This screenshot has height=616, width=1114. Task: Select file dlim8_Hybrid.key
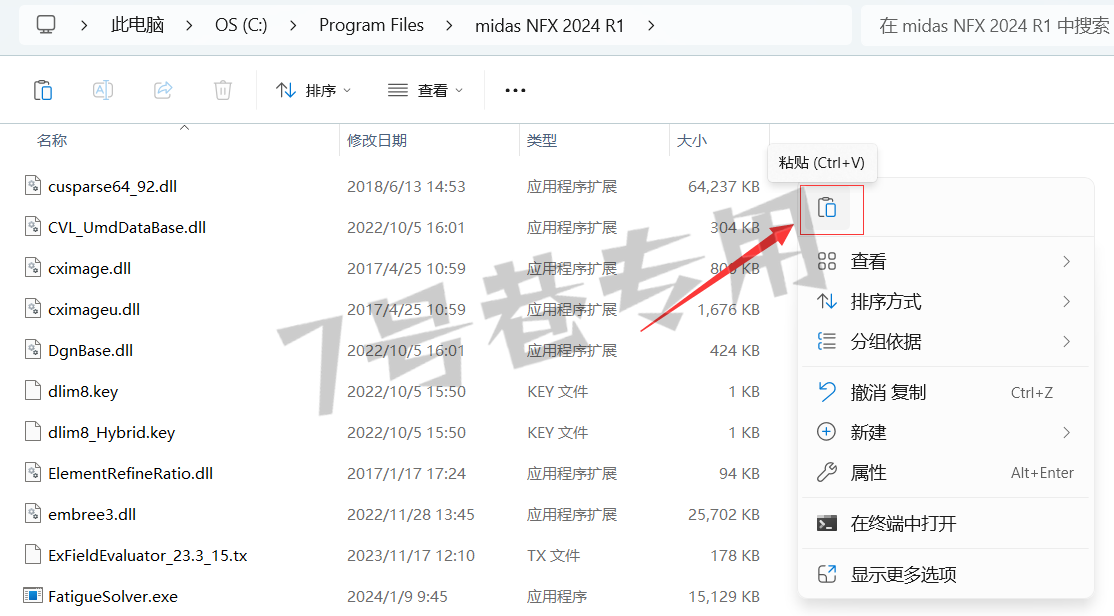pos(112,433)
